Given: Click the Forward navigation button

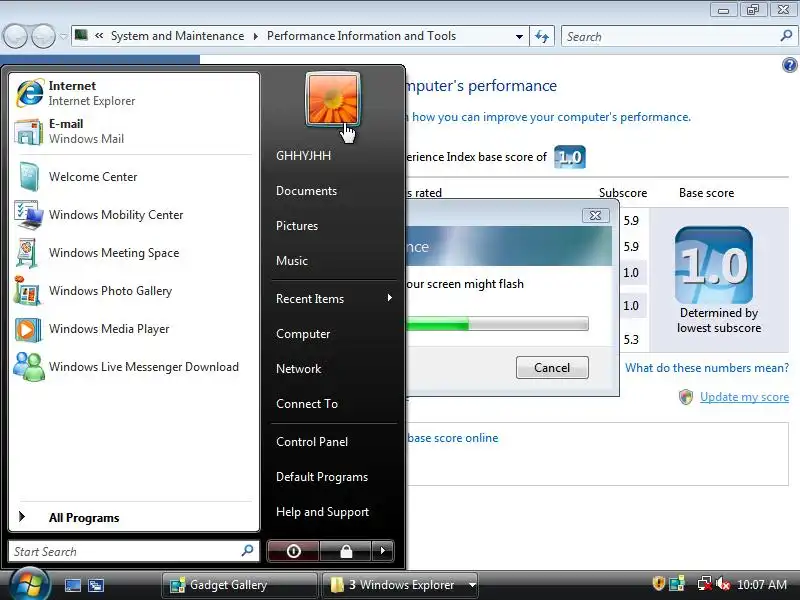Looking at the screenshot, I should click(x=43, y=36).
